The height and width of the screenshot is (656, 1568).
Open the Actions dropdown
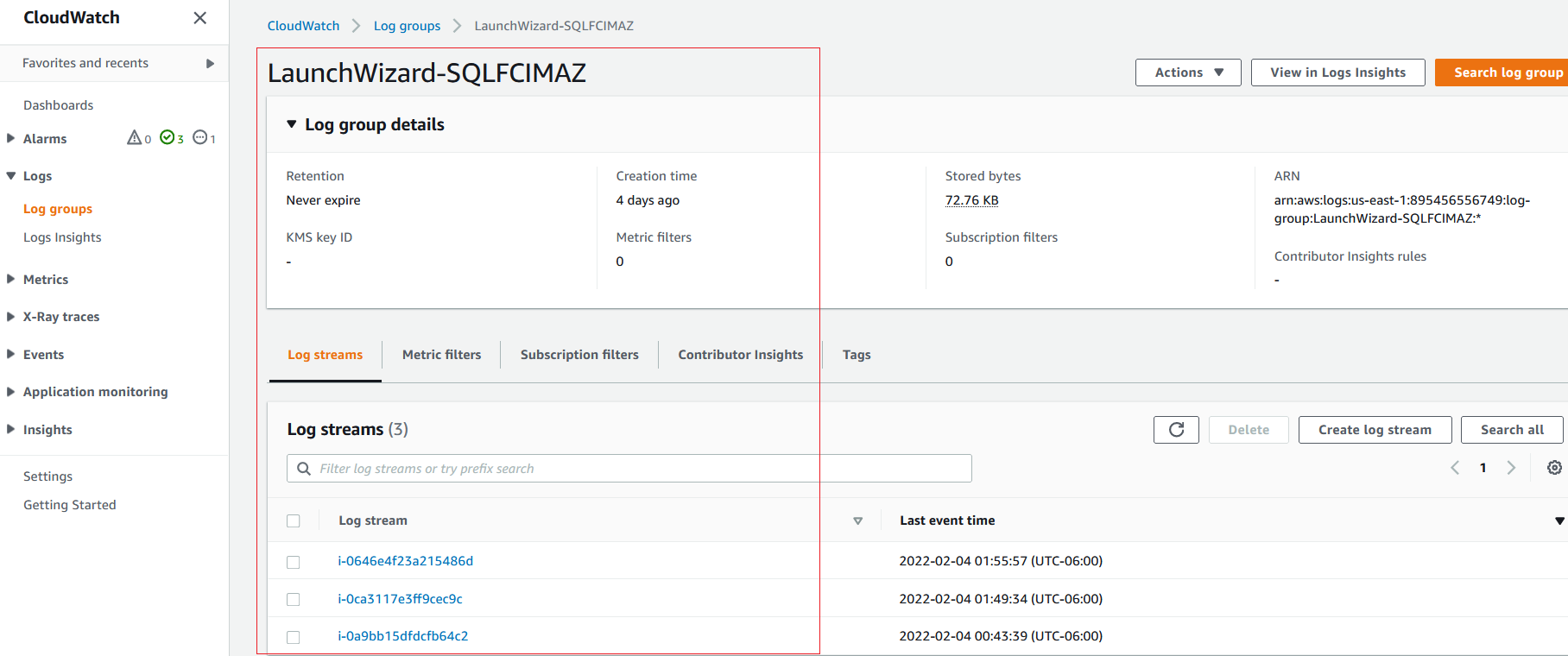click(x=1188, y=73)
